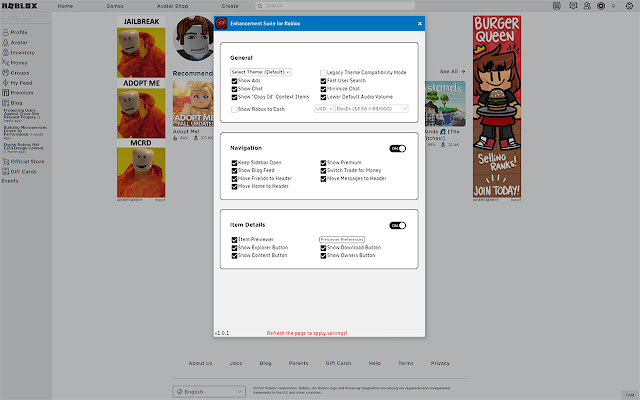Toggle Show Premium checkbox
The image size is (640, 400).
323,163
